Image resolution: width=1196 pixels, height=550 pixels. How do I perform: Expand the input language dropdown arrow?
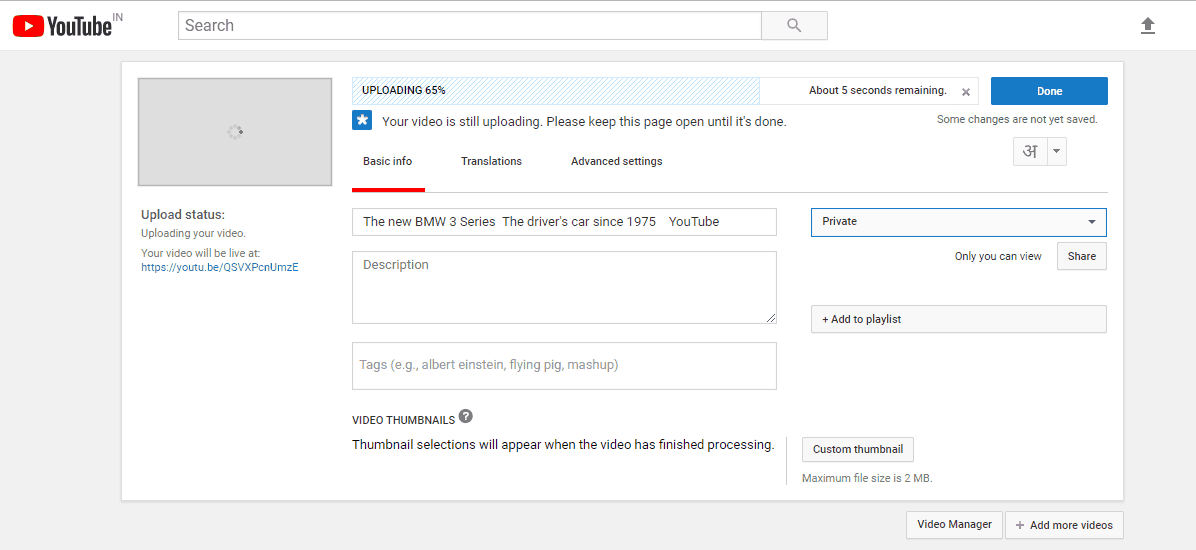pyautogui.click(x=1056, y=151)
